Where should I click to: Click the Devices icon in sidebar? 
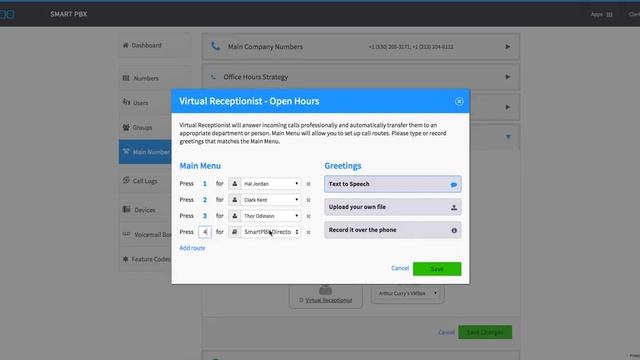[127, 209]
